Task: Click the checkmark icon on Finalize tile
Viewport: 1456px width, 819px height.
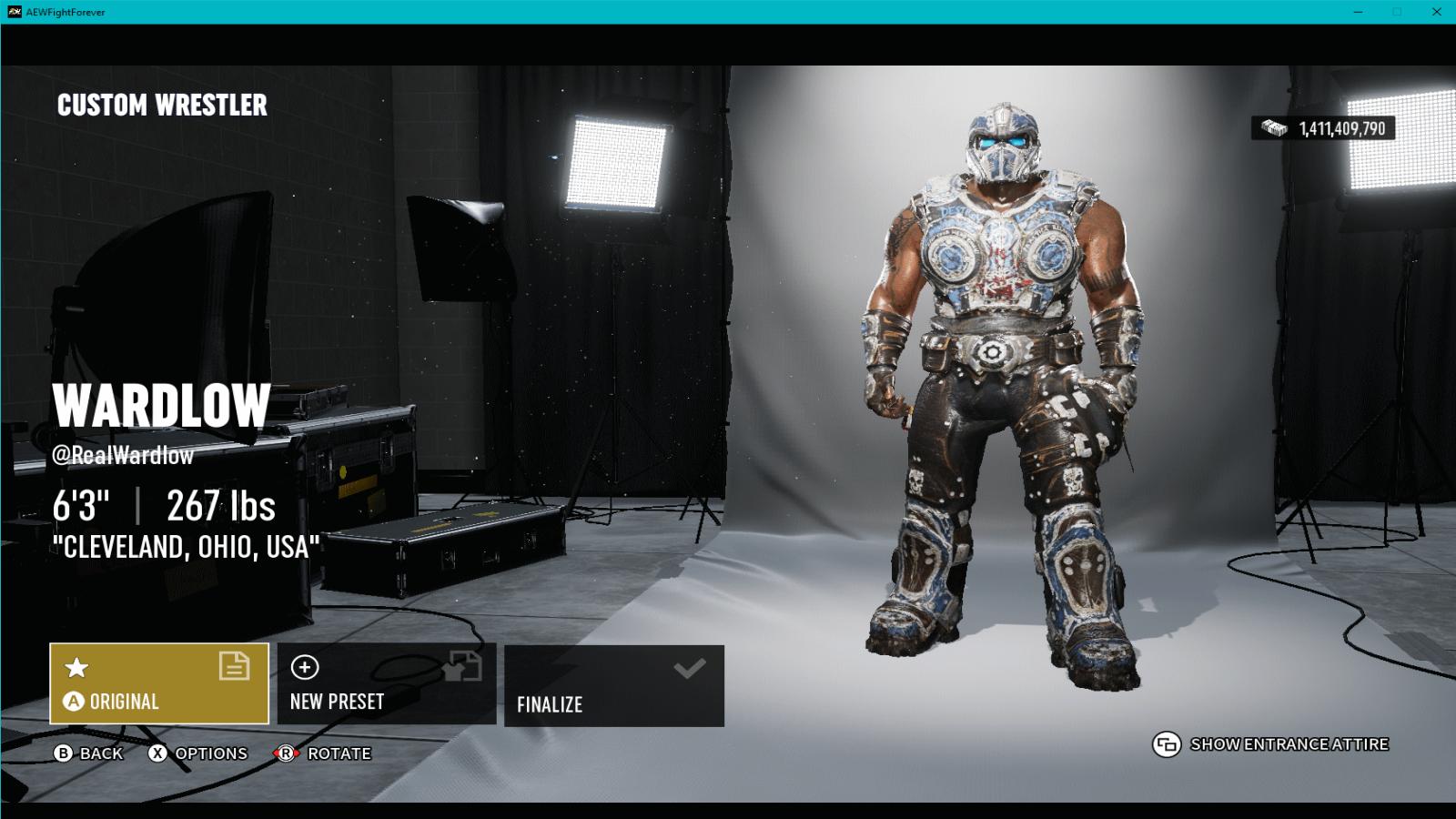Action: coord(689,669)
